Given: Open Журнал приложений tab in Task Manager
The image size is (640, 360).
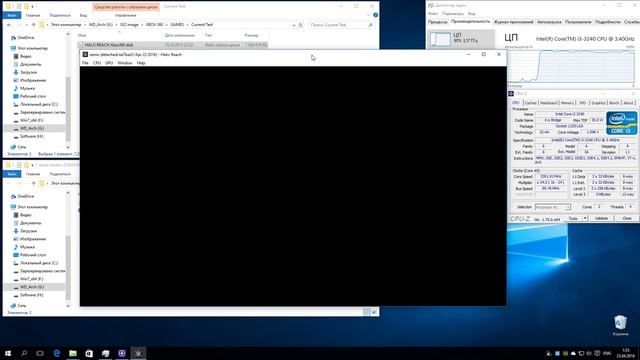Looking at the screenshot, I should pyautogui.click(x=513, y=22).
